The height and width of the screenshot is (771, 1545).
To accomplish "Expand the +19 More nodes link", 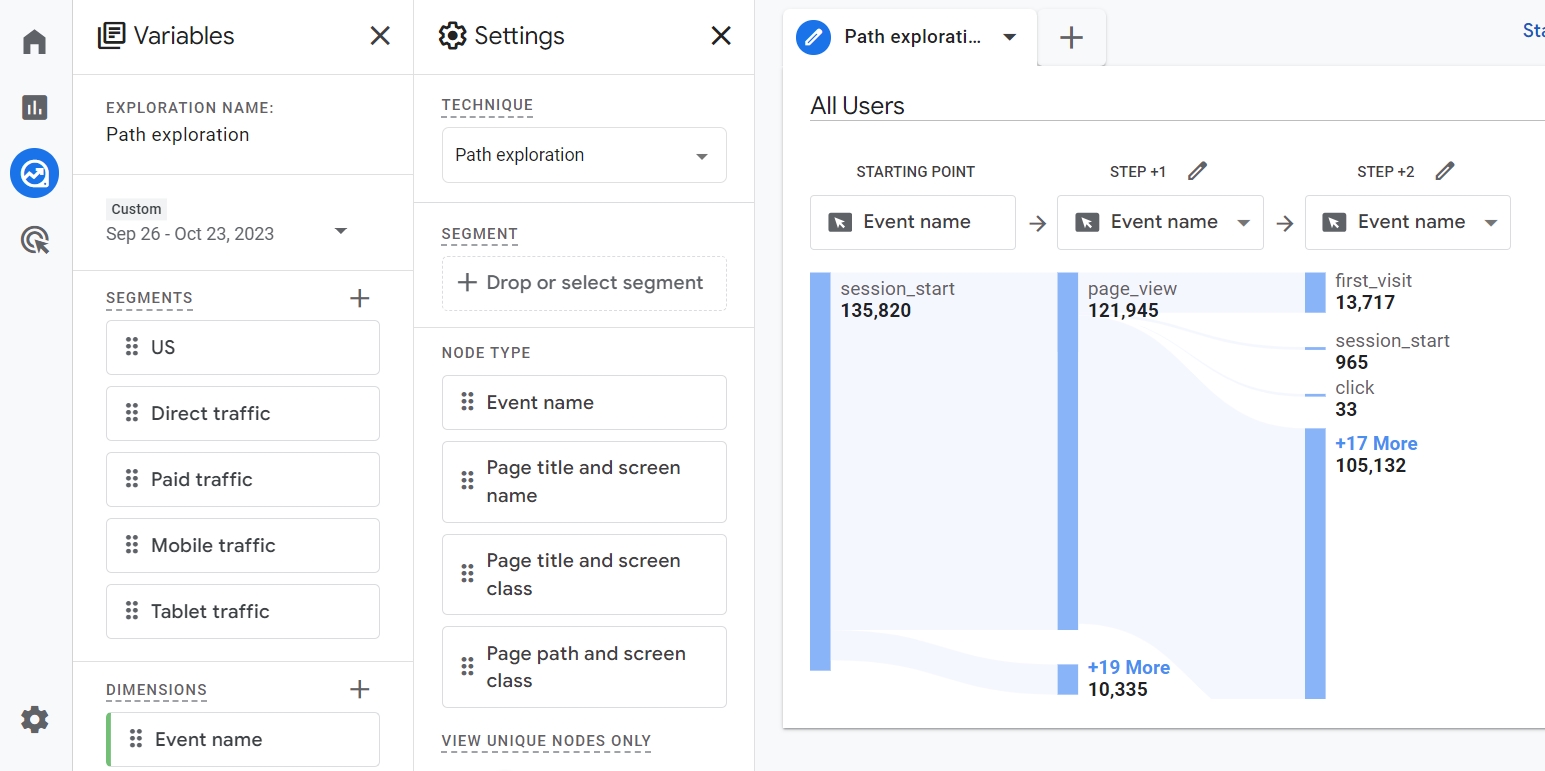I will (x=1128, y=667).
